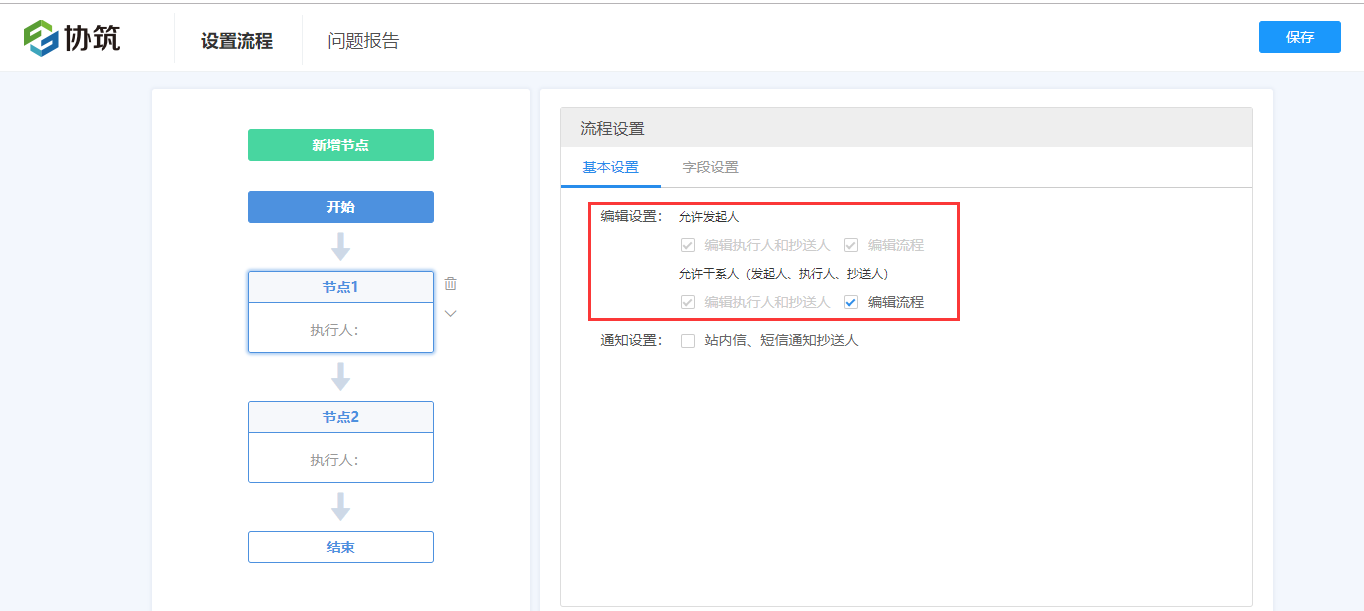Screen dimensions: 1364x611
Task: Select the 节点2 node header
Action: [x=341, y=417]
